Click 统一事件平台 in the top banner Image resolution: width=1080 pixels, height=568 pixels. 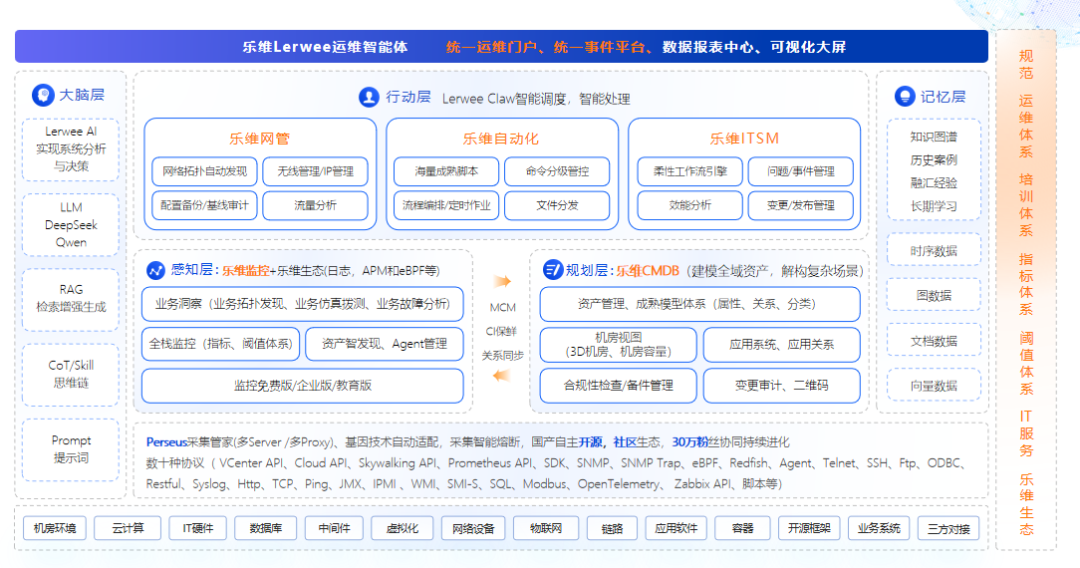pyautogui.click(x=599, y=47)
